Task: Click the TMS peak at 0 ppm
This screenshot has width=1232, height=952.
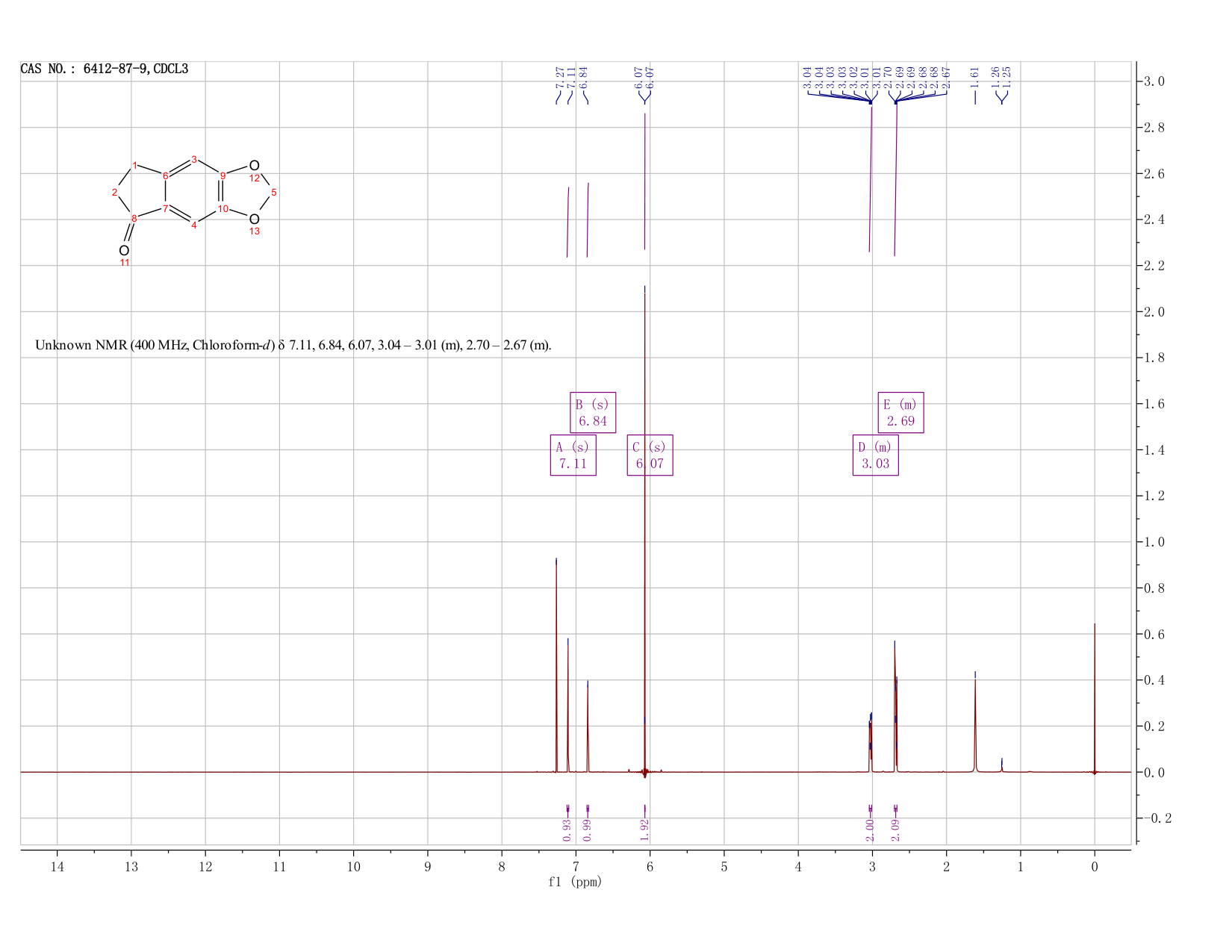Action: click(1095, 698)
